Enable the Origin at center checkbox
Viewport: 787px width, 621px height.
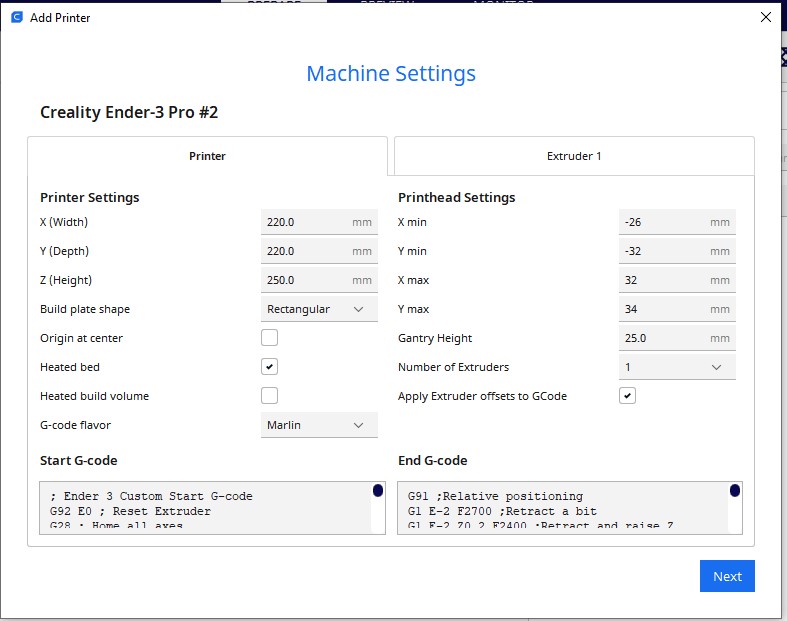(x=269, y=338)
